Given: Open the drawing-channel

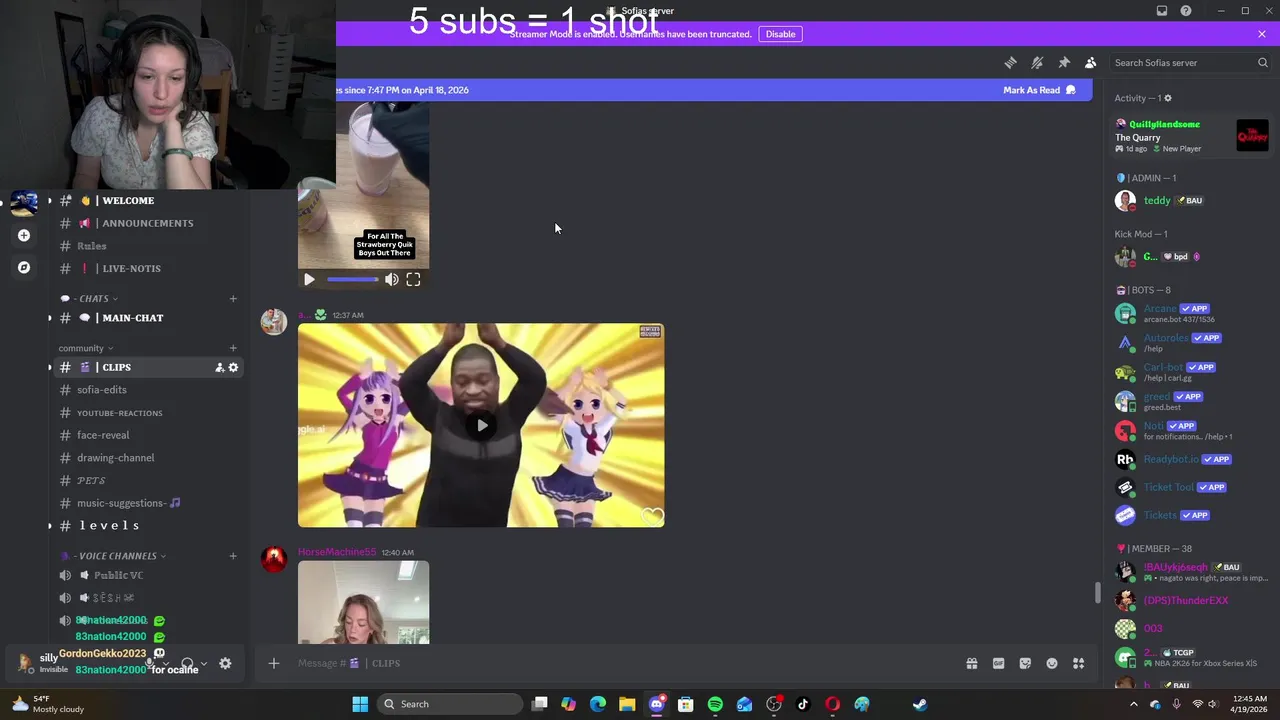Looking at the screenshot, I should tap(146, 458).
